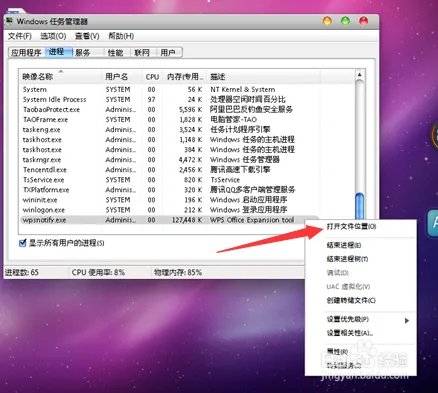Click the 进程数: 65 status entry

point(22,272)
